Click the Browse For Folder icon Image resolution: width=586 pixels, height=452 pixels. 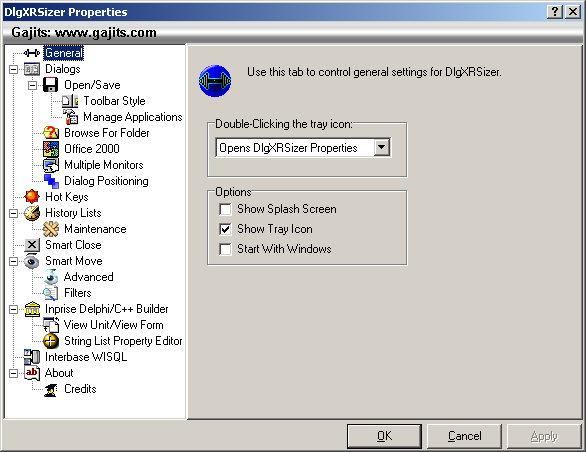[x=51, y=133]
